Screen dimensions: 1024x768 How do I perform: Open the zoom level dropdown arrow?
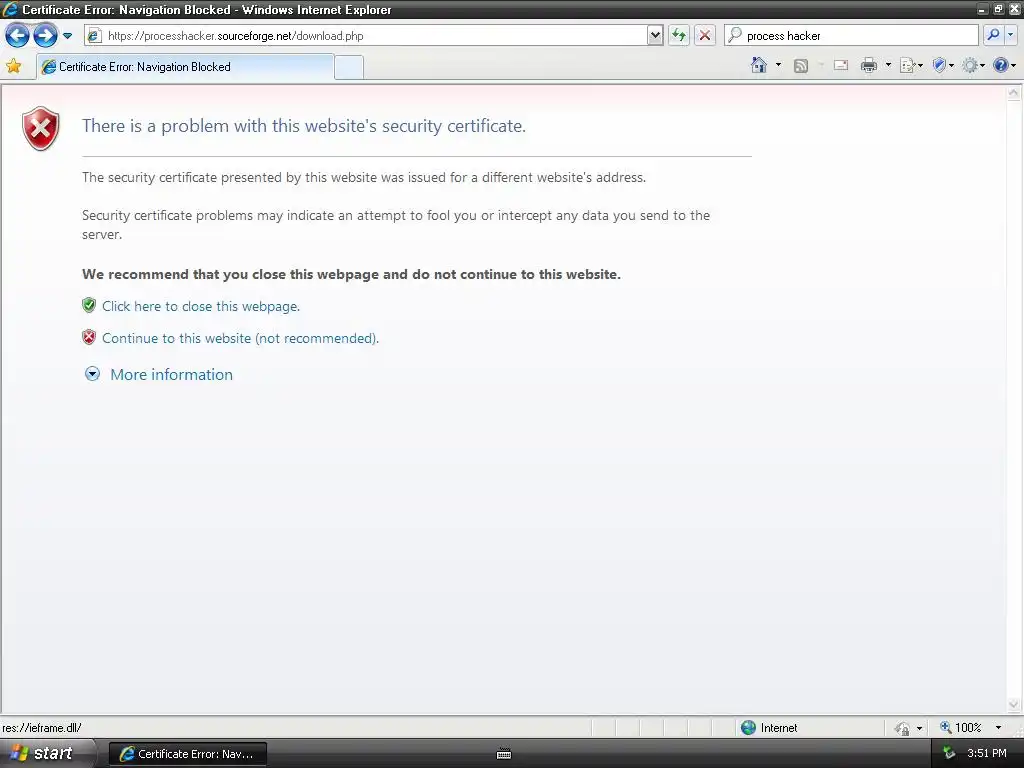(x=998, y=728)
